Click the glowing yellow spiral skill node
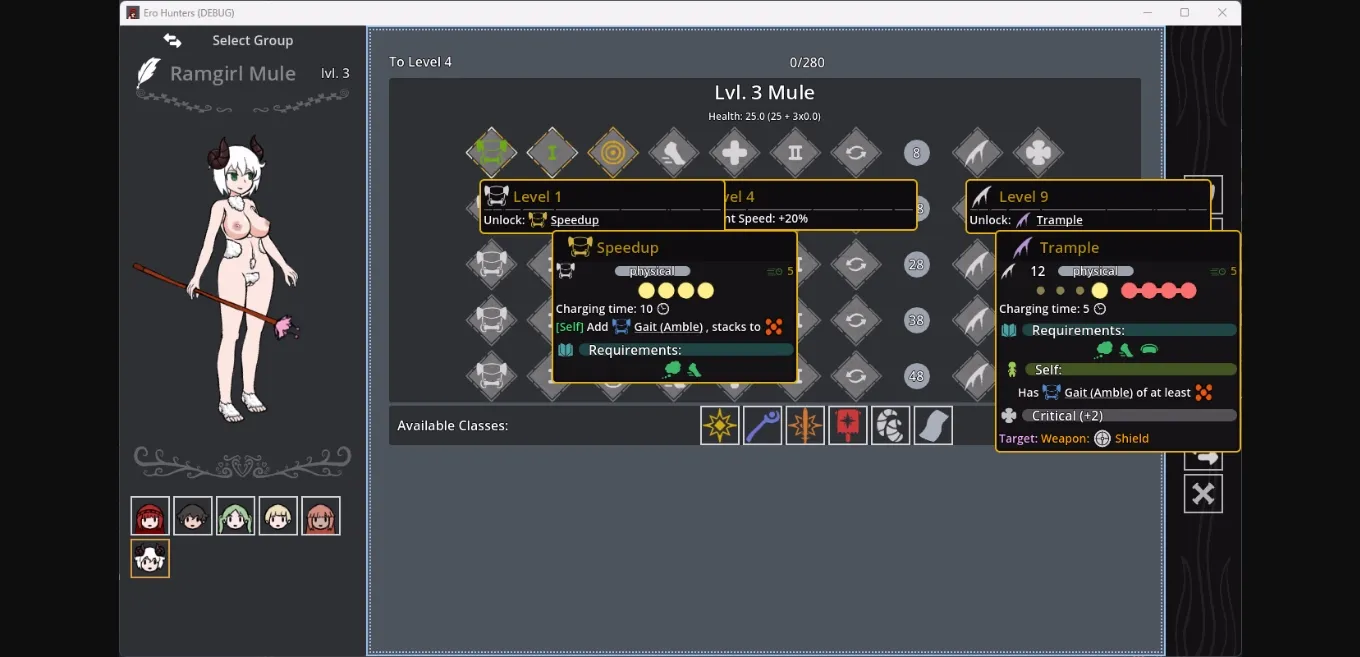 [x=613, y=153]
